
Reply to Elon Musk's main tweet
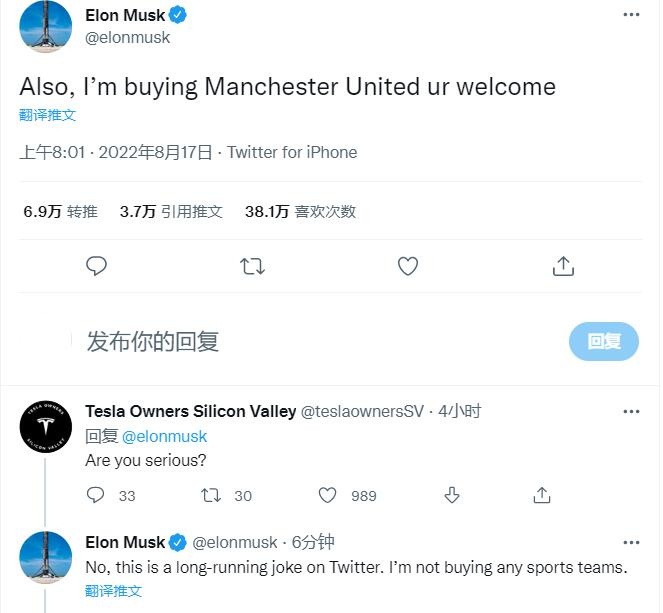tap(96, 266)
